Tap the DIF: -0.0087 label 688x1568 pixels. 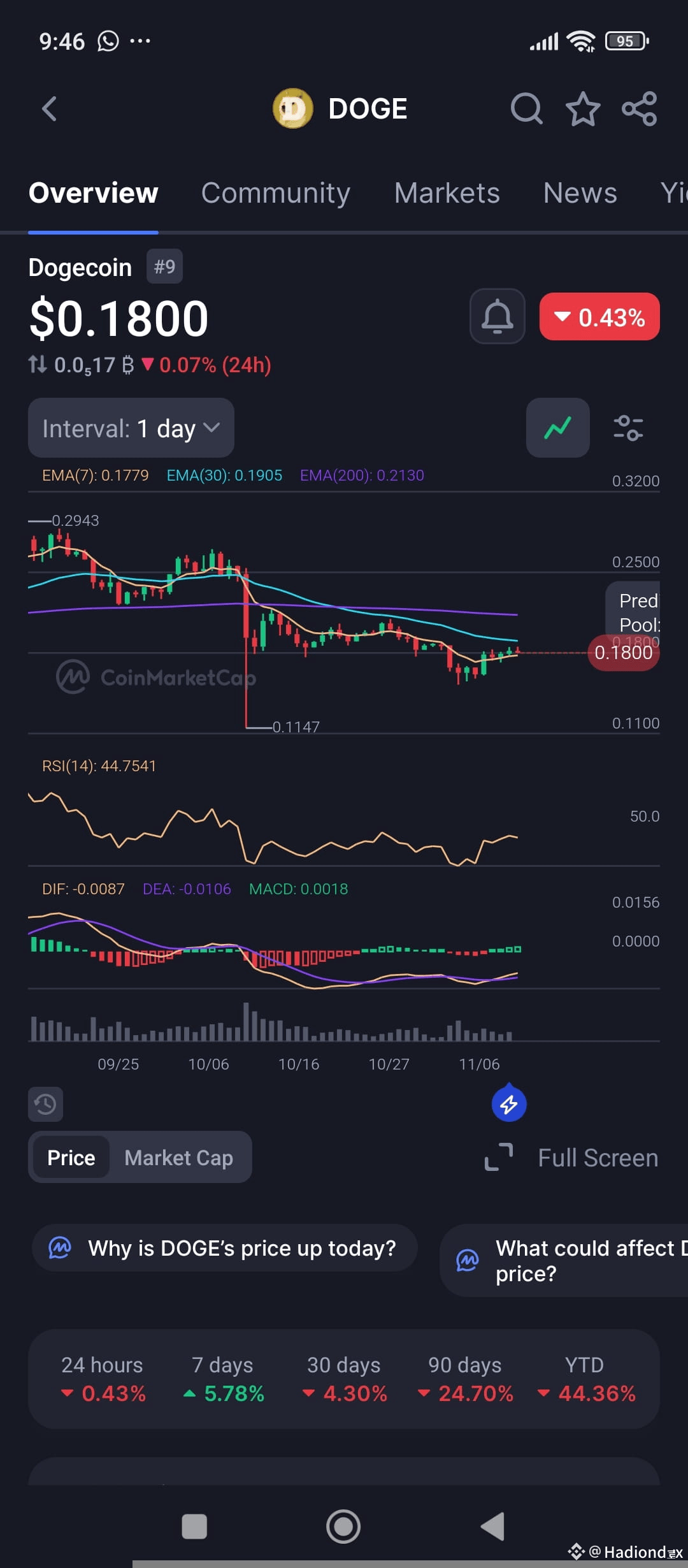pyautogui.click(x=83, y=889)
